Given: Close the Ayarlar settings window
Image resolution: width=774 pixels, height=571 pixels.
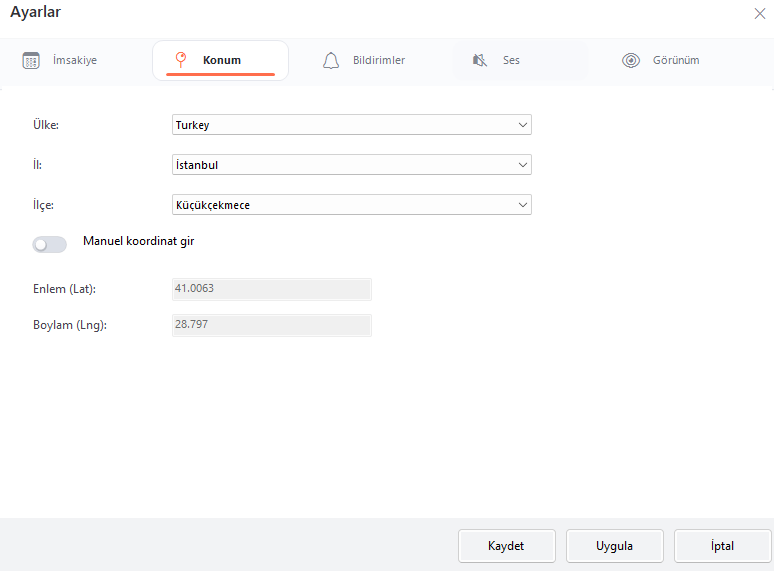Looking at the screenshot, I should coord(759,13).
